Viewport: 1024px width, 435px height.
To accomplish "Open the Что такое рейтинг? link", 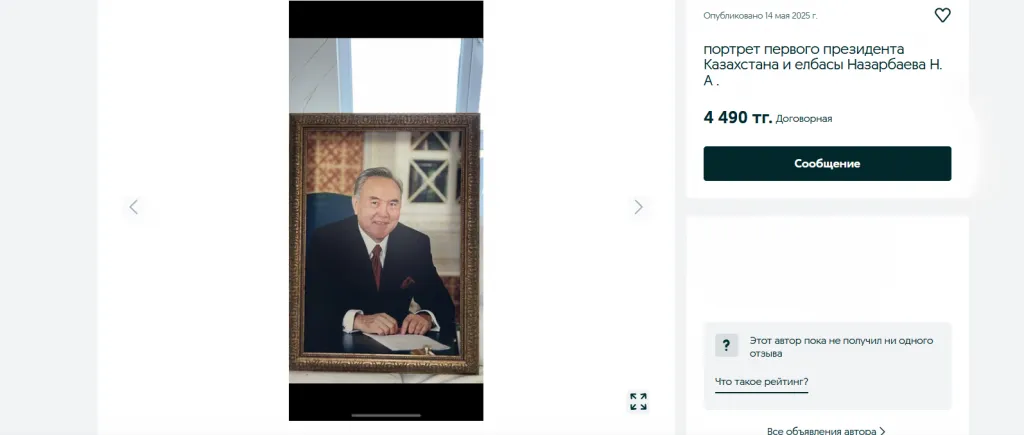I will [x=761, y=382].
